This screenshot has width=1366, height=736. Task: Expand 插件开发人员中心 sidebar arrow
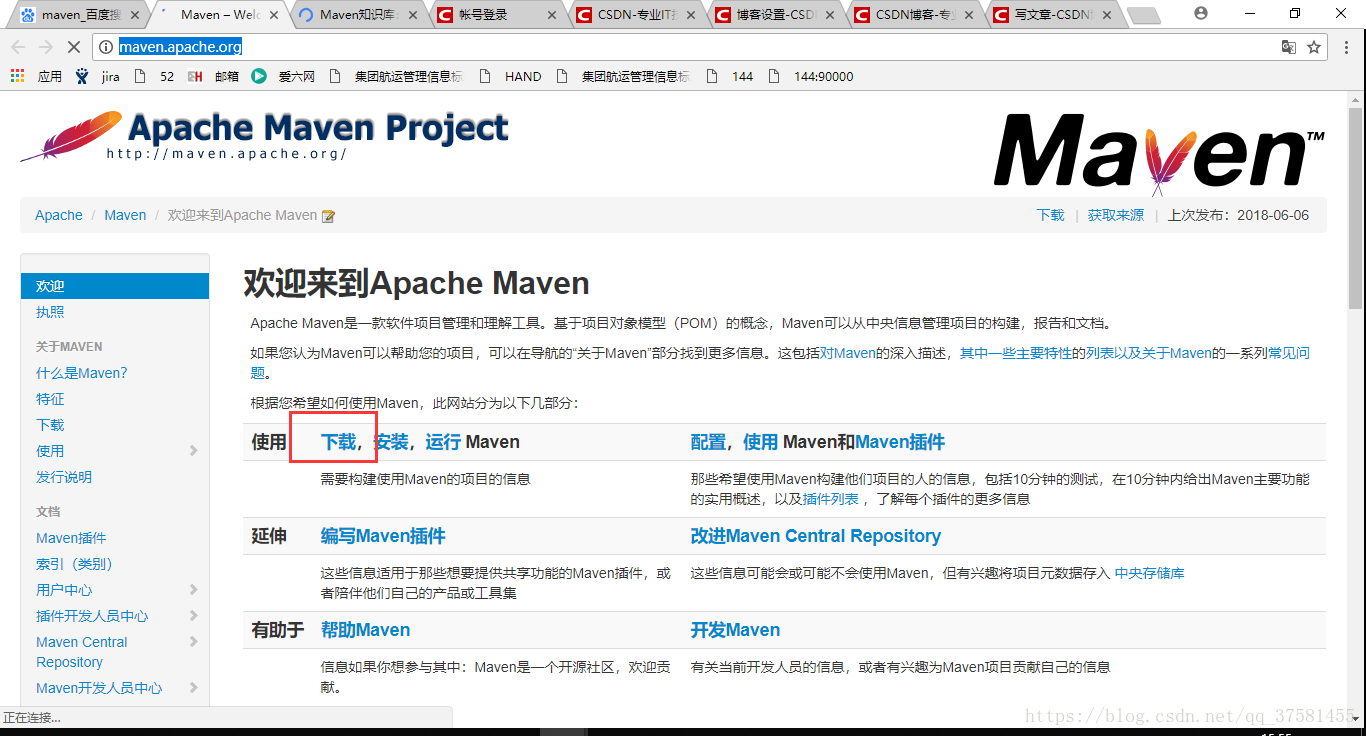(193, 616)
